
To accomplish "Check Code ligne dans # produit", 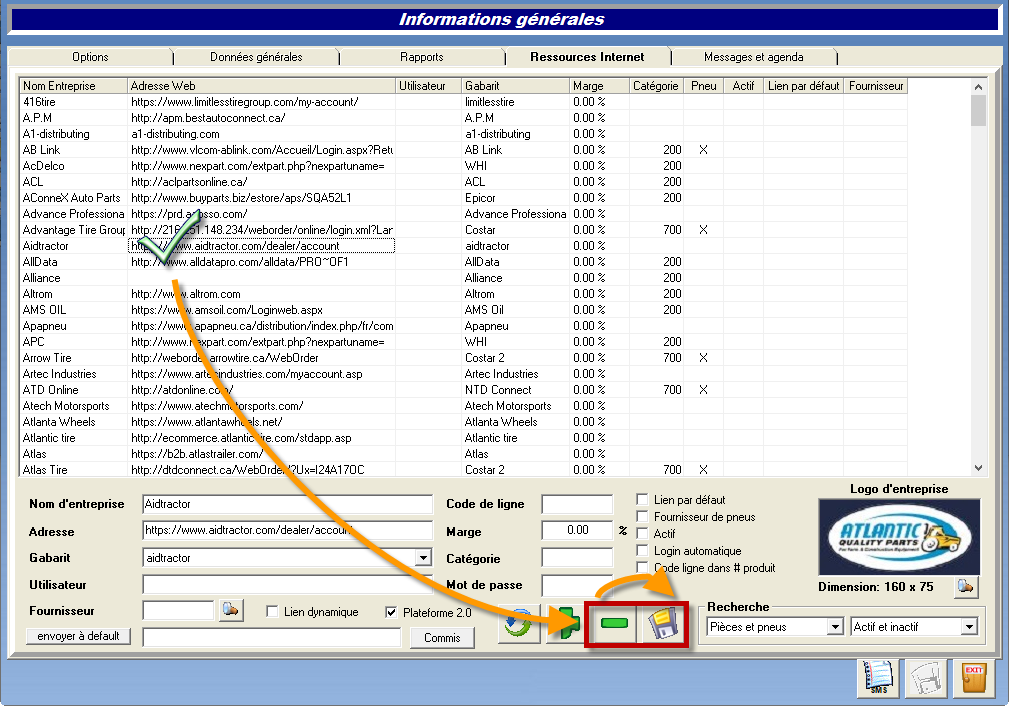I will pyautogui.click(x=642, y=567).
